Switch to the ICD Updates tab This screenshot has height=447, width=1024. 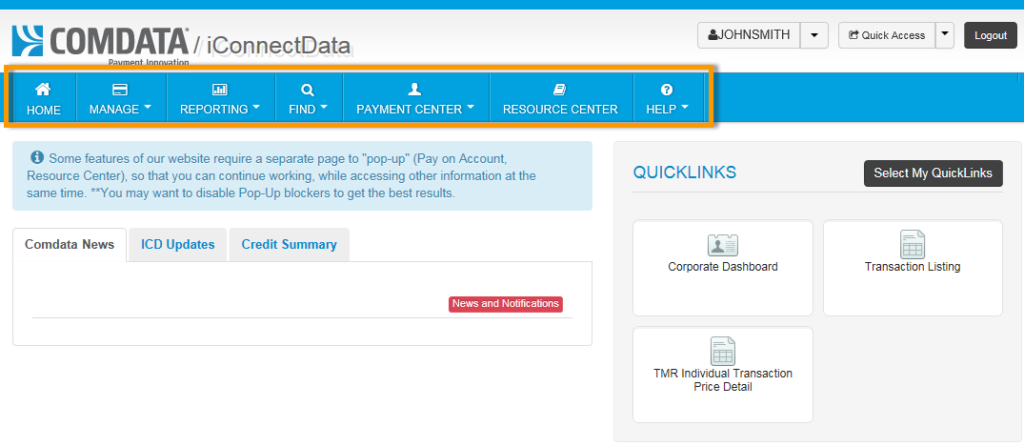(178, 244)
